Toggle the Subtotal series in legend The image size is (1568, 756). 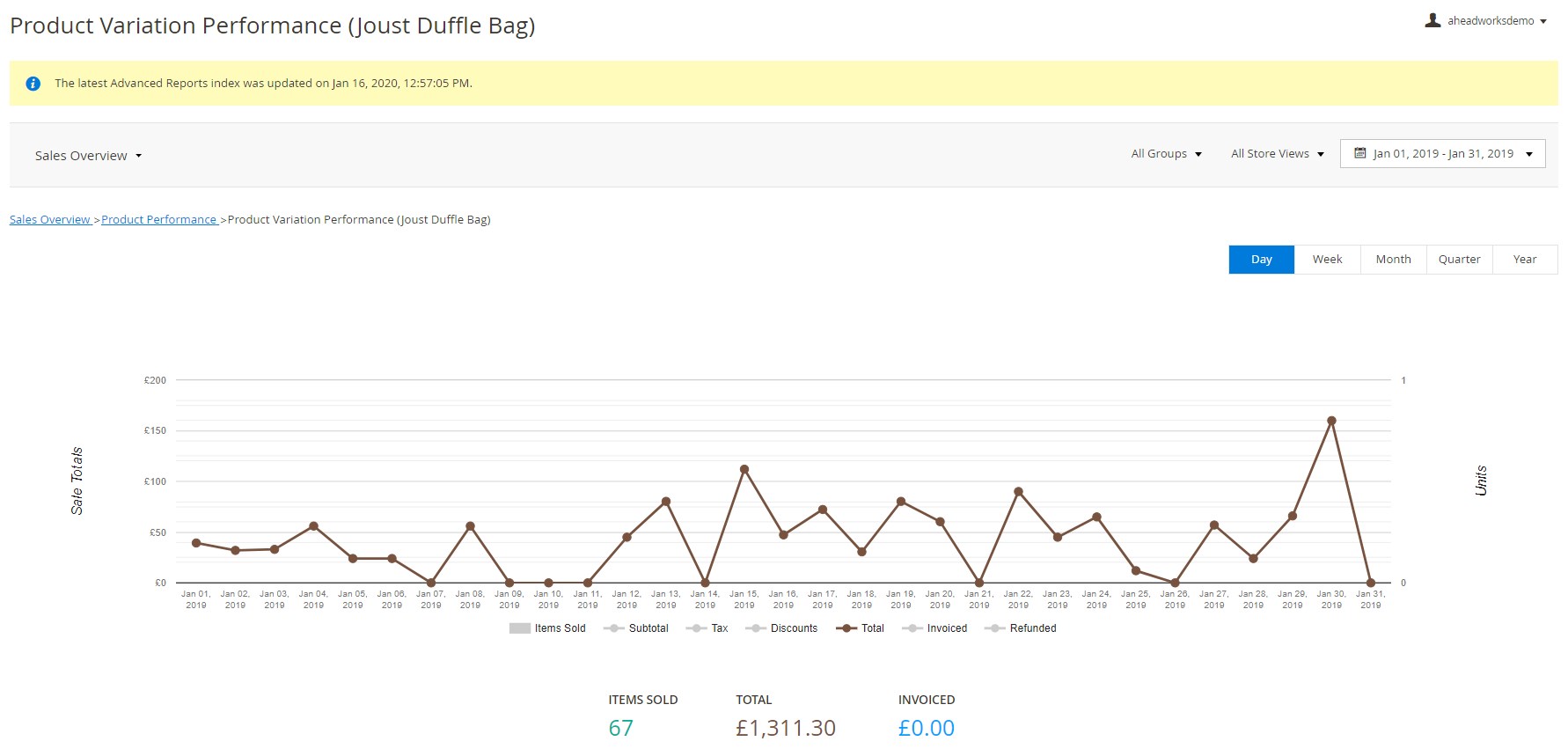tap(636, 628)
